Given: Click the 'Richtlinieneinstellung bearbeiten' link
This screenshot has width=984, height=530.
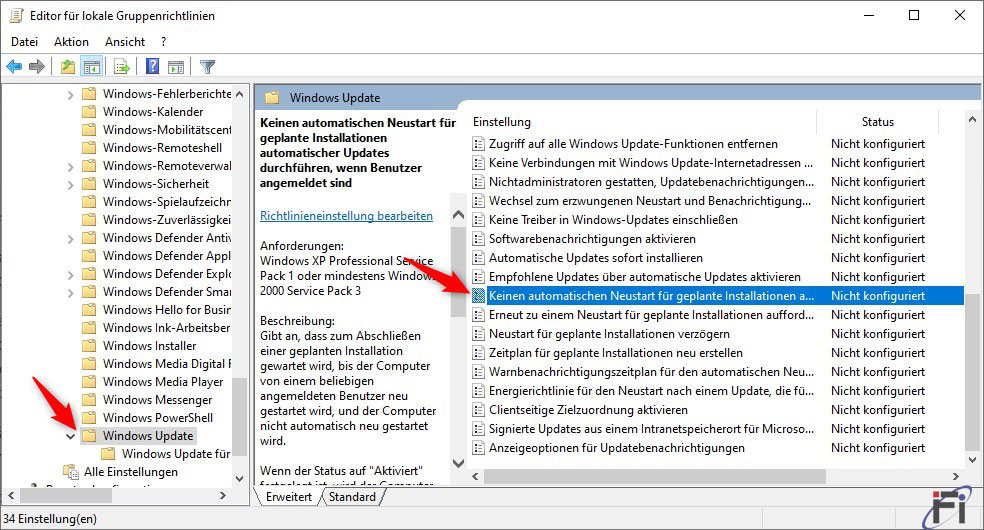Looking at the screenshot, I should [346, 216].
